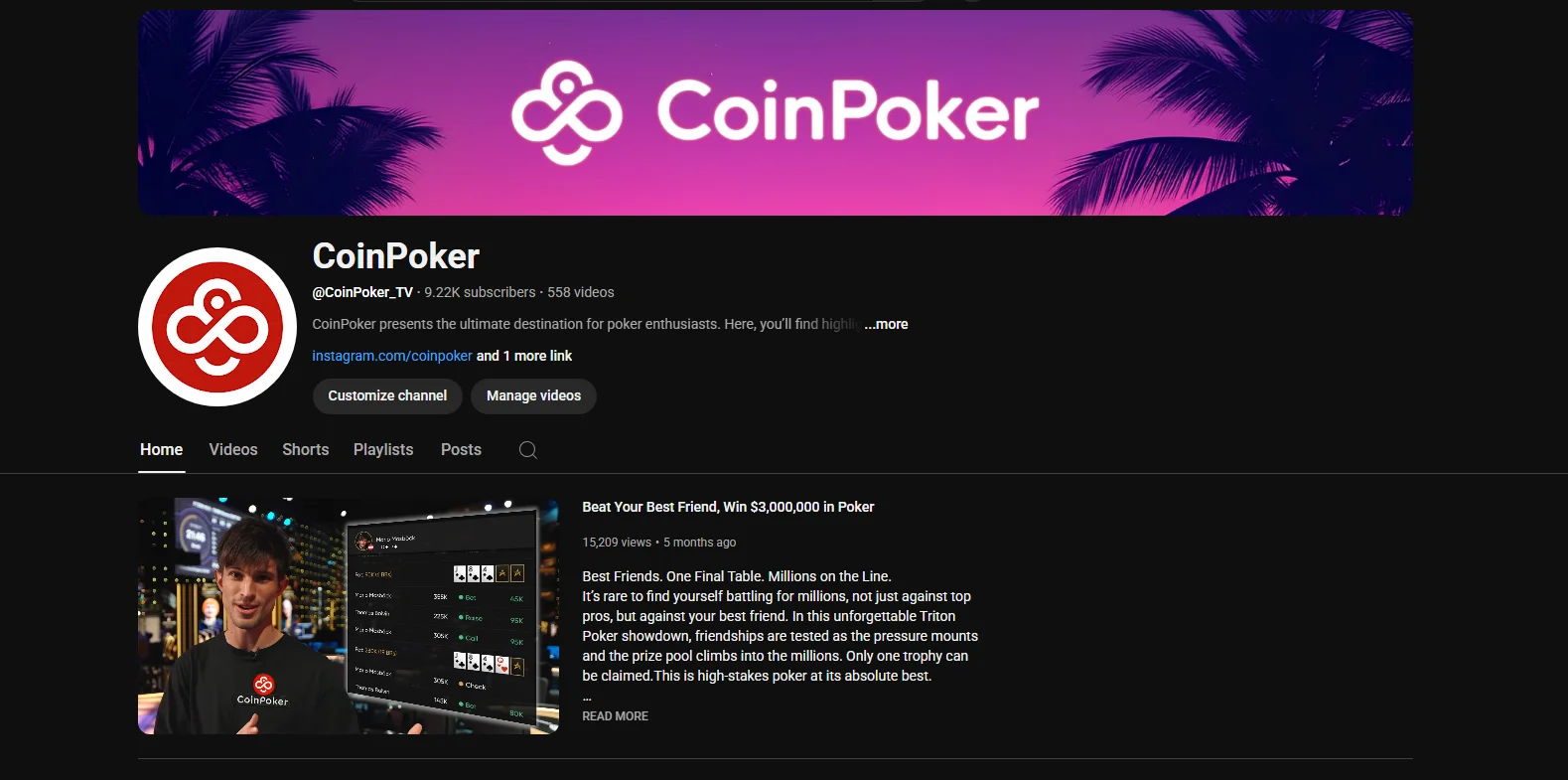Open the Playlists tab
The width and height of the screenshot is (1568, 780).
pos(383,450)
